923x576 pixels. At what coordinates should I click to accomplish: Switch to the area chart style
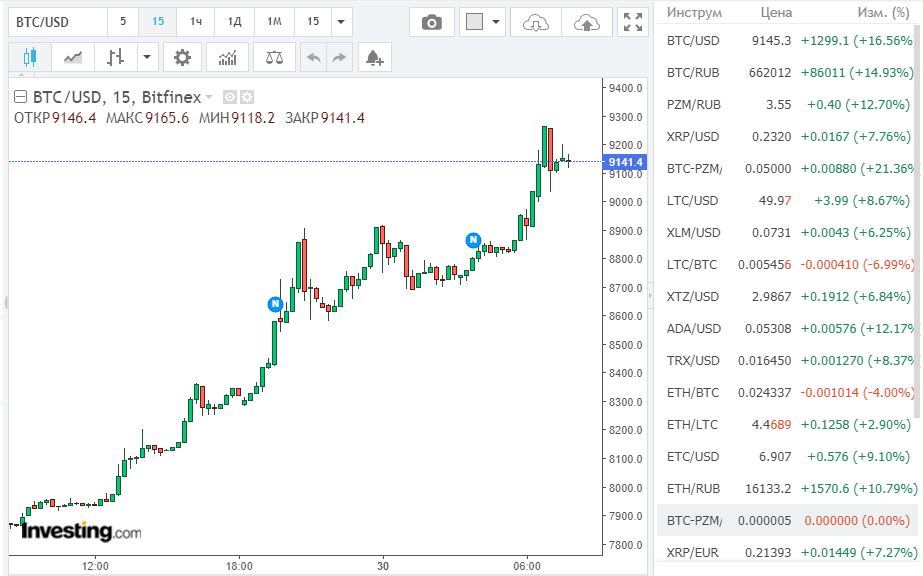tap(73, 57)
